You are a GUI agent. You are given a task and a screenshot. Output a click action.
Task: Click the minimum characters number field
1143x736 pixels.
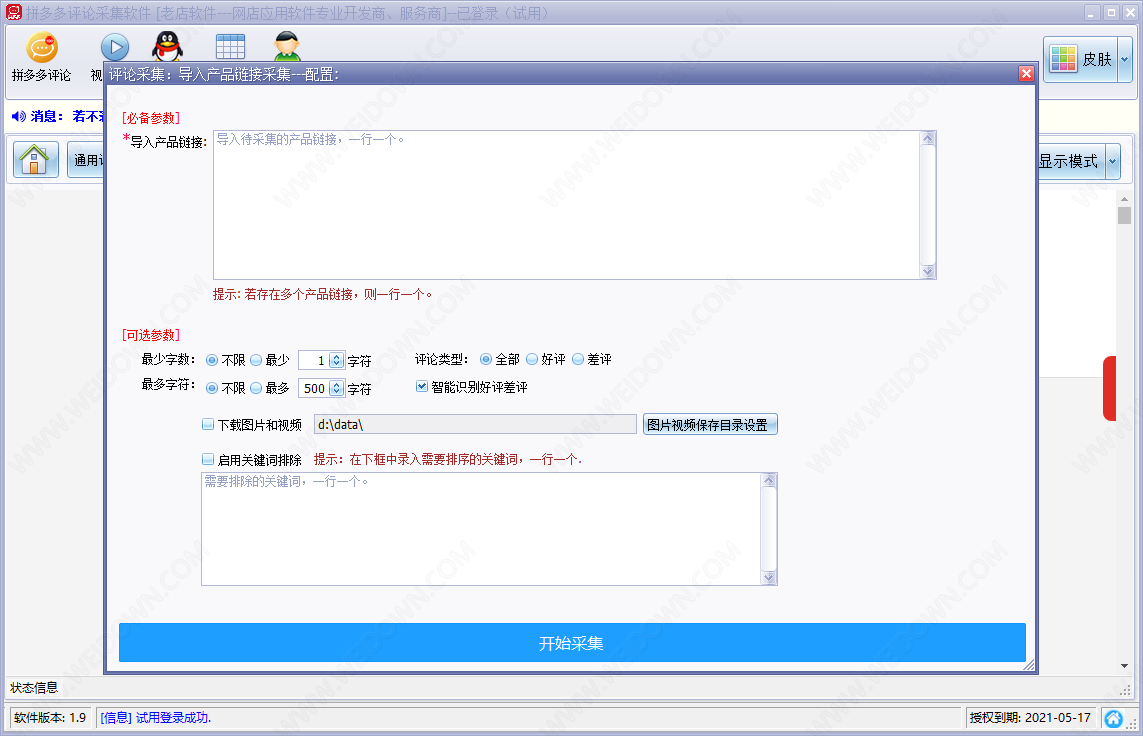(314, 360)
